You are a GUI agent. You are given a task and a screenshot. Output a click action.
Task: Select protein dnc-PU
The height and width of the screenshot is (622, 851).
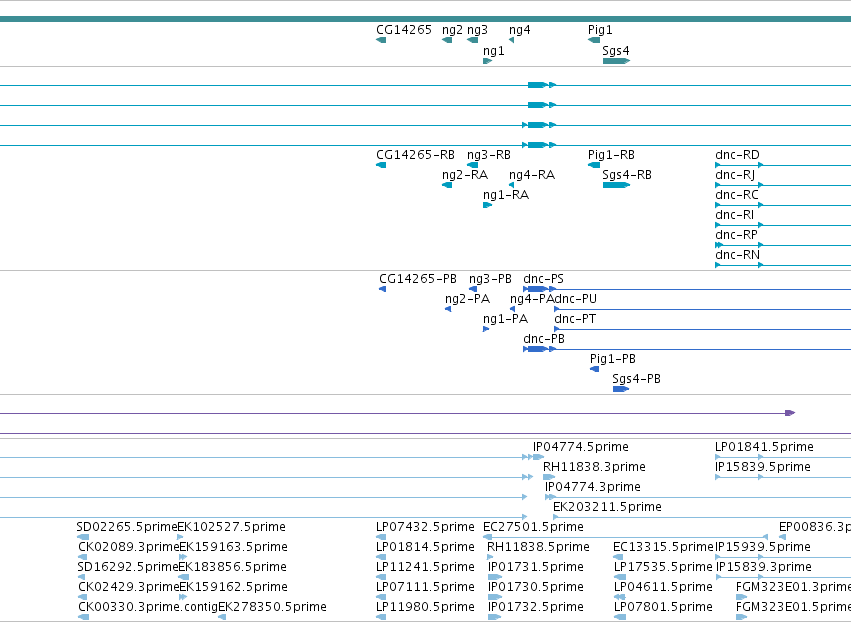tap(702, 309)
